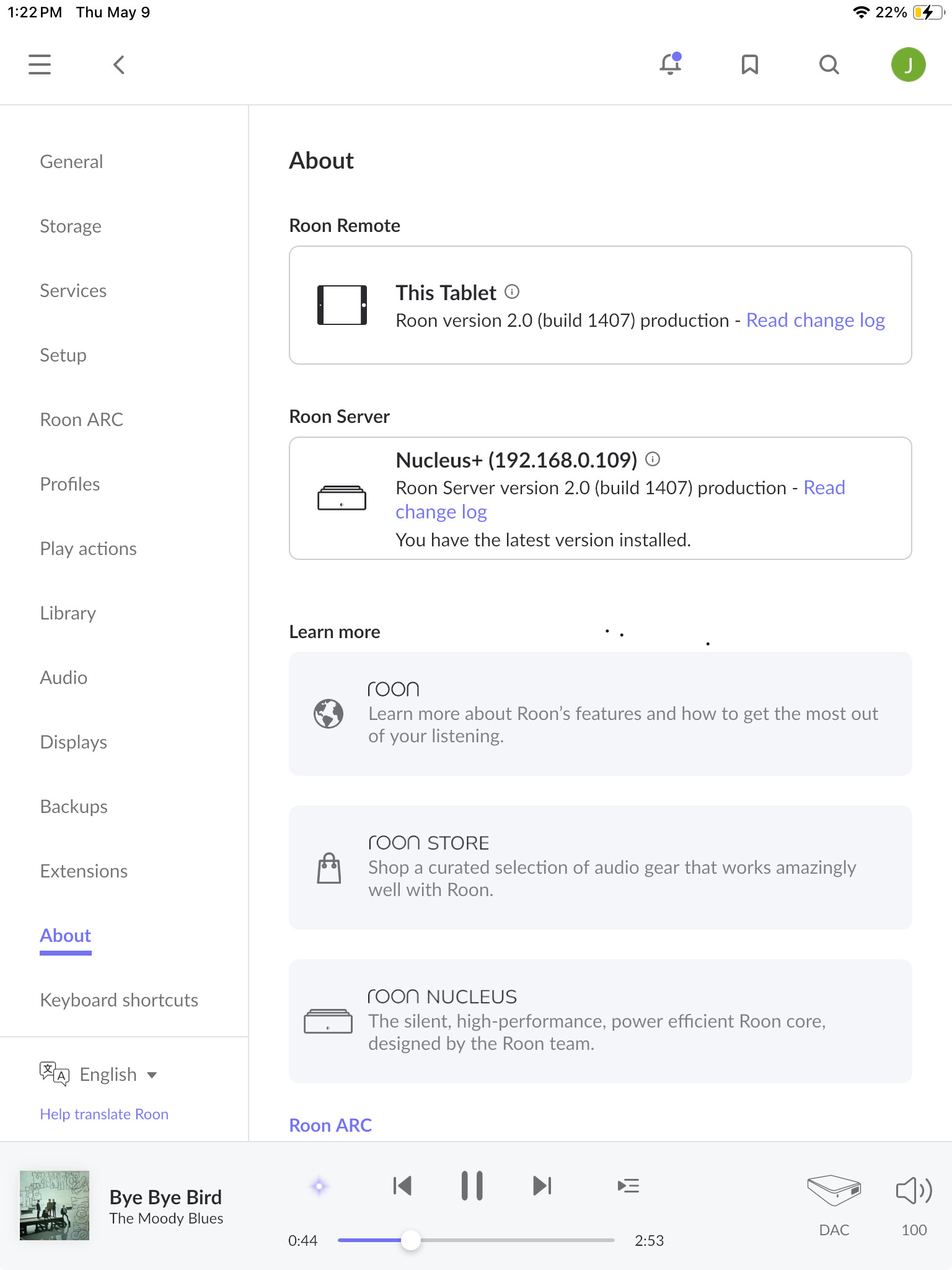Tap the globe icon in roon card
The width and height of the screenshot is (952, 1270).
click(x=328, y=714)
